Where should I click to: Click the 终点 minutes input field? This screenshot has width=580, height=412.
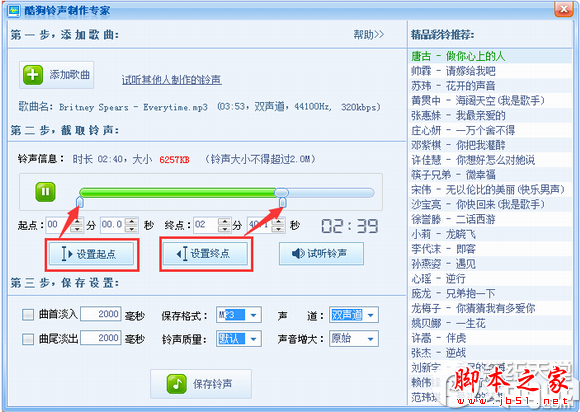206,225
